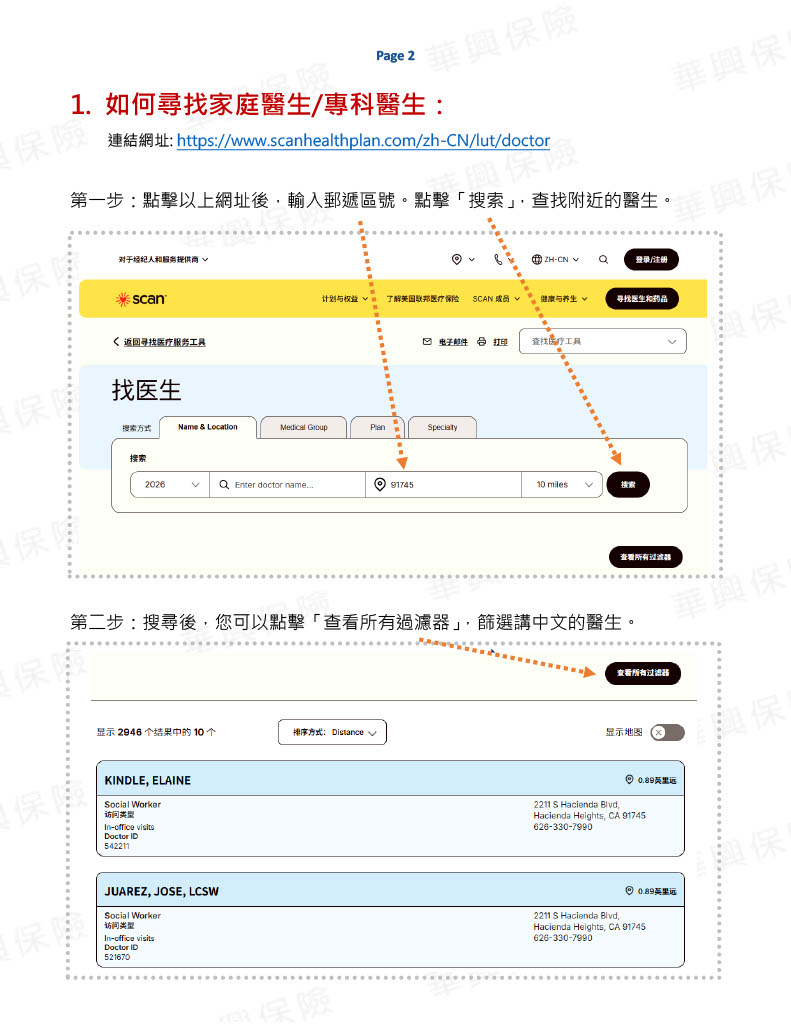The image size is (791, 1024).
Task: Click the SCAN sun logo
Action: tap(122, 299)
